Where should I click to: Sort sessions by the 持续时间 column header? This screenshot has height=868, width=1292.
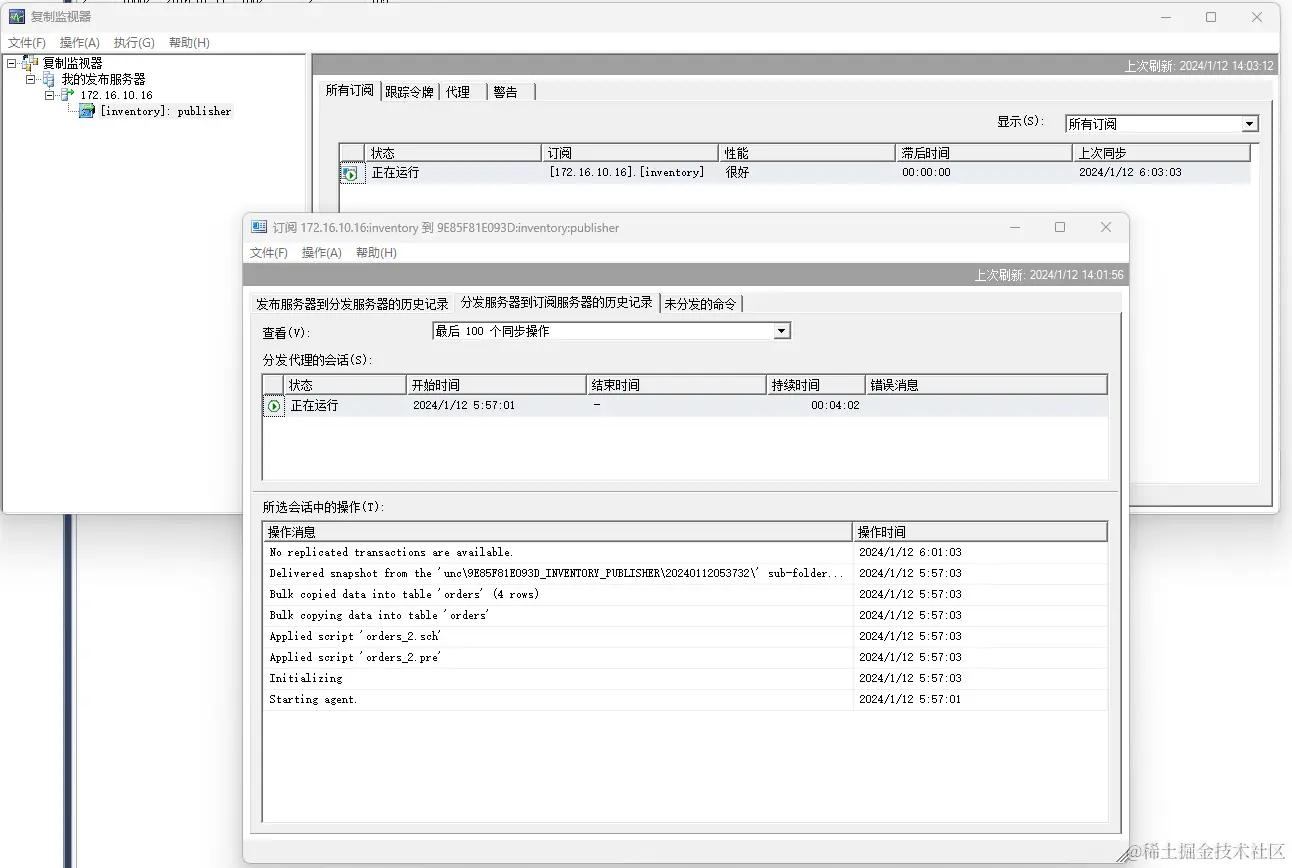pyautogui.click(x=816, y=385)
